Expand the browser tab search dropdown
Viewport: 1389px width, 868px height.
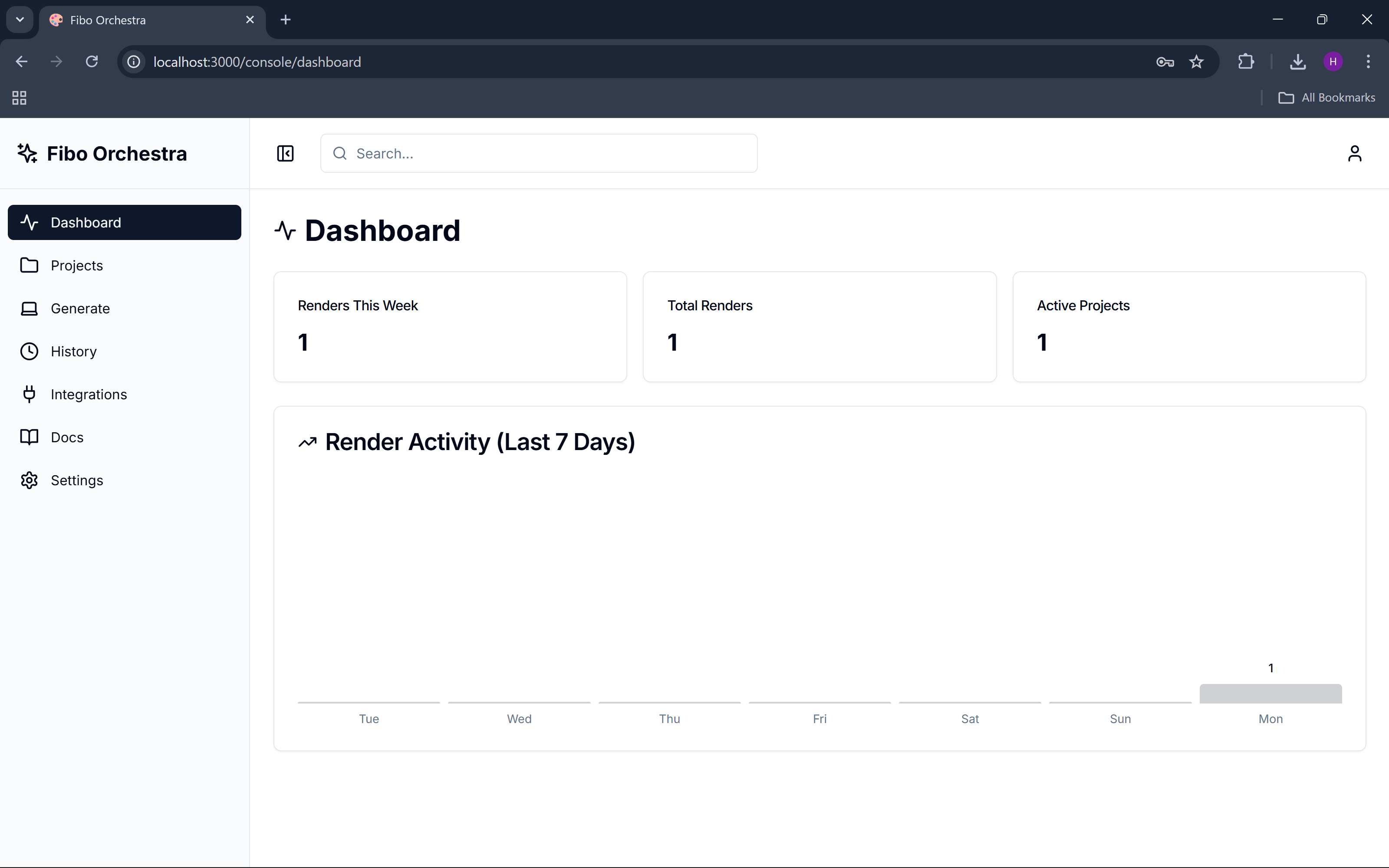(x=20, y=20)
